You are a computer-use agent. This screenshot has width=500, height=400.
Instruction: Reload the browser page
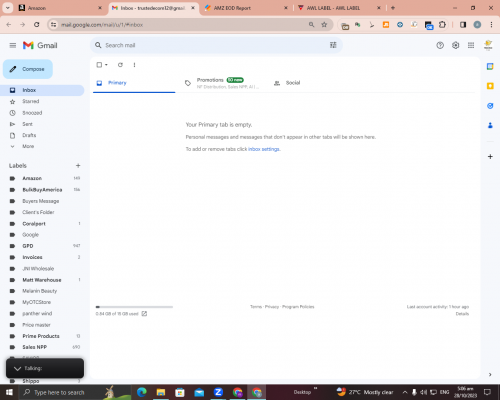(x=37, y=25)
